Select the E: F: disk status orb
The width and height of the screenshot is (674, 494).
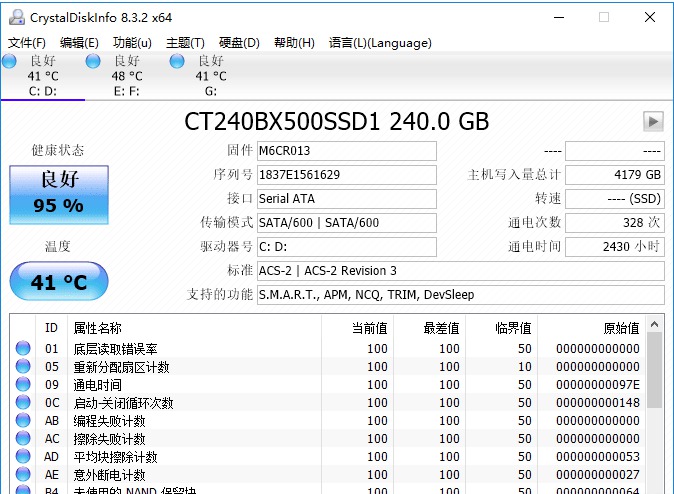(93, 61)
